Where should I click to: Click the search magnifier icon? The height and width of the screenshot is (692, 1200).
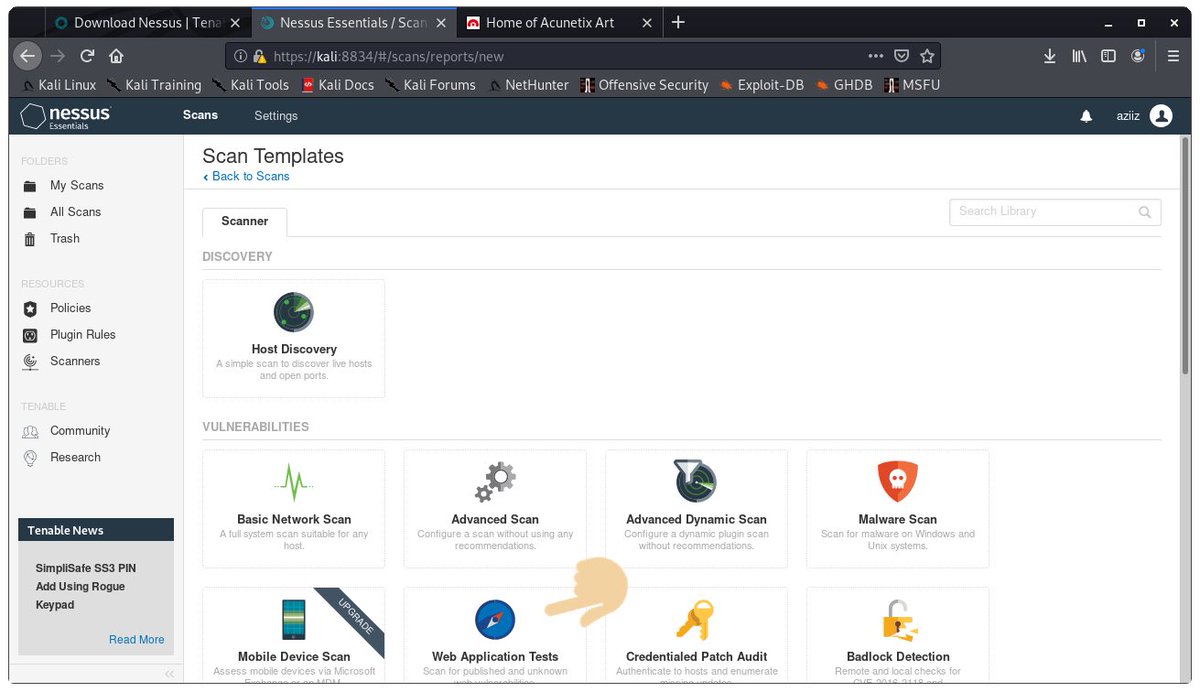point(1145,212)
